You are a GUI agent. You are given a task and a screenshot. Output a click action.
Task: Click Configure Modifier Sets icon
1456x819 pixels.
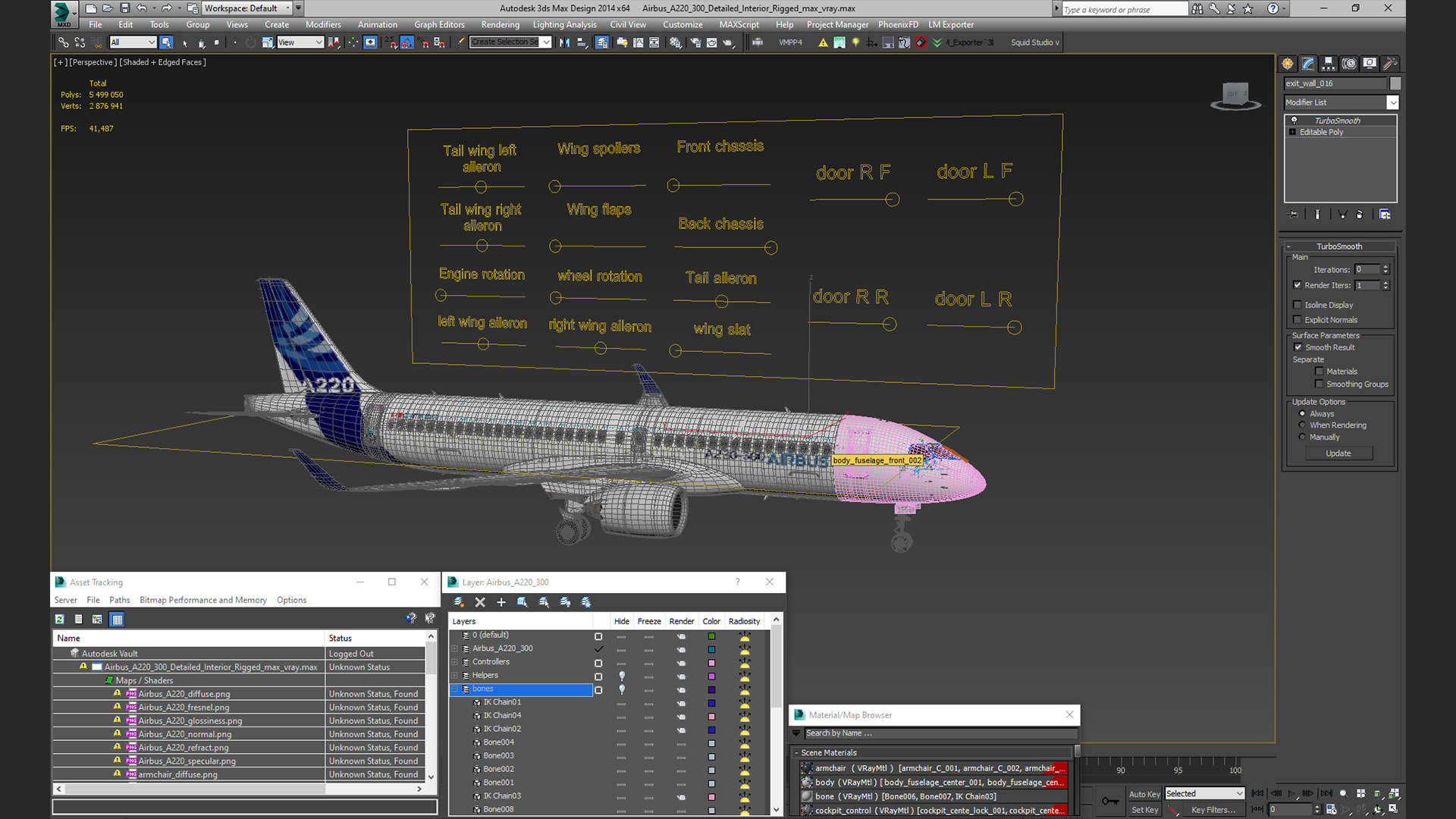pyautogui.click(x=1385, y=215)
